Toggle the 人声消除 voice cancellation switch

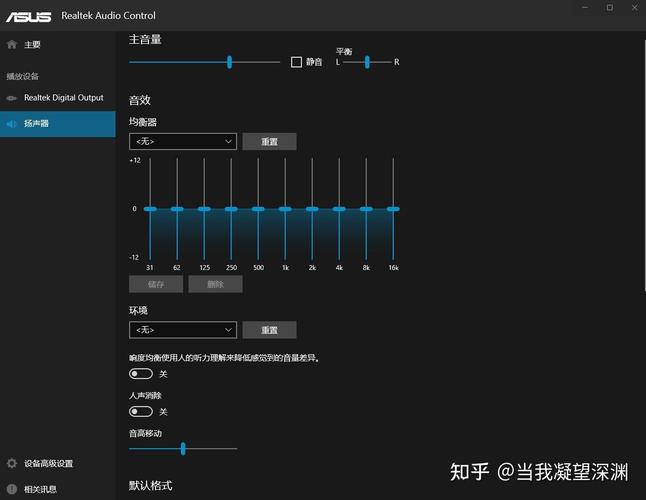141,411
